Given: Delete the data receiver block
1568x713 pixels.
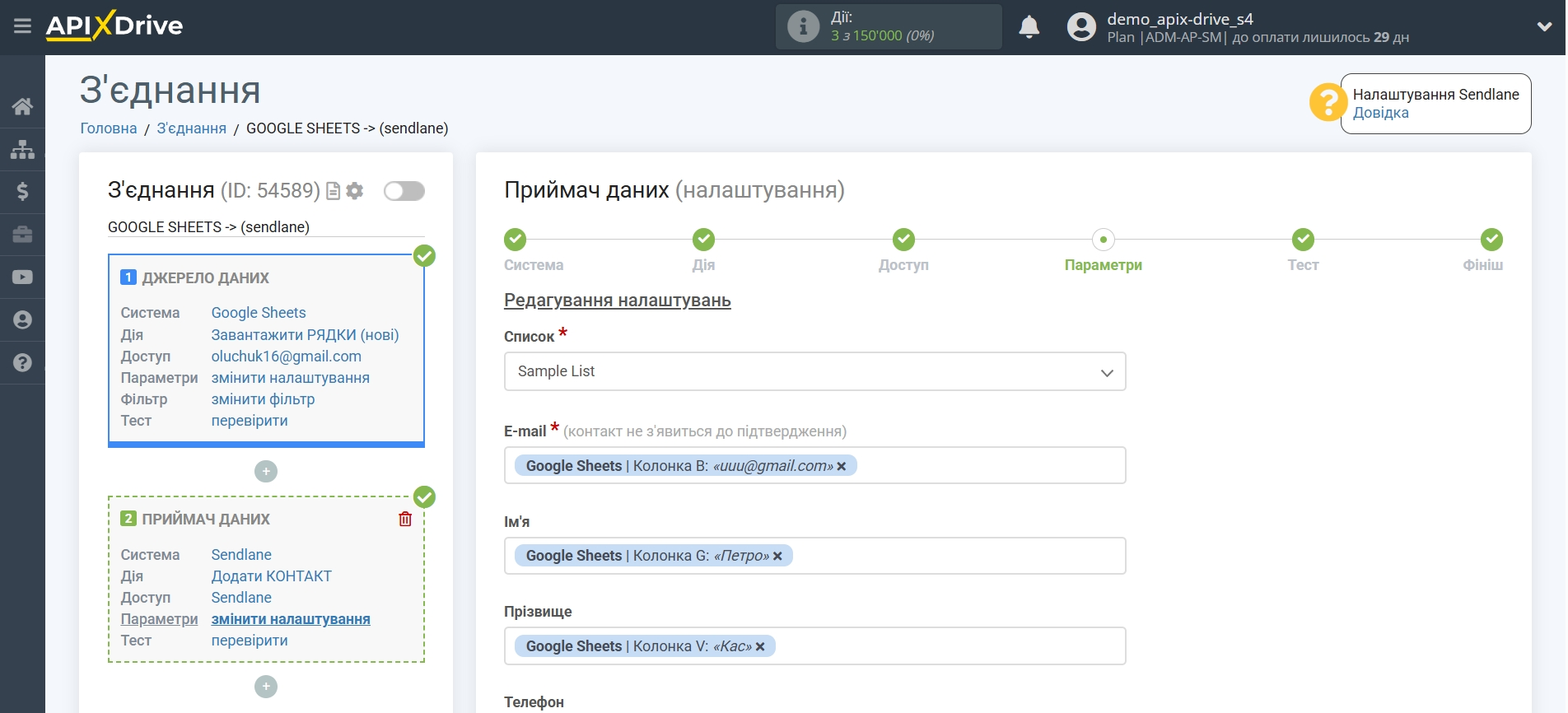Looking at the screenshot, I should click(x=405, y=520).
